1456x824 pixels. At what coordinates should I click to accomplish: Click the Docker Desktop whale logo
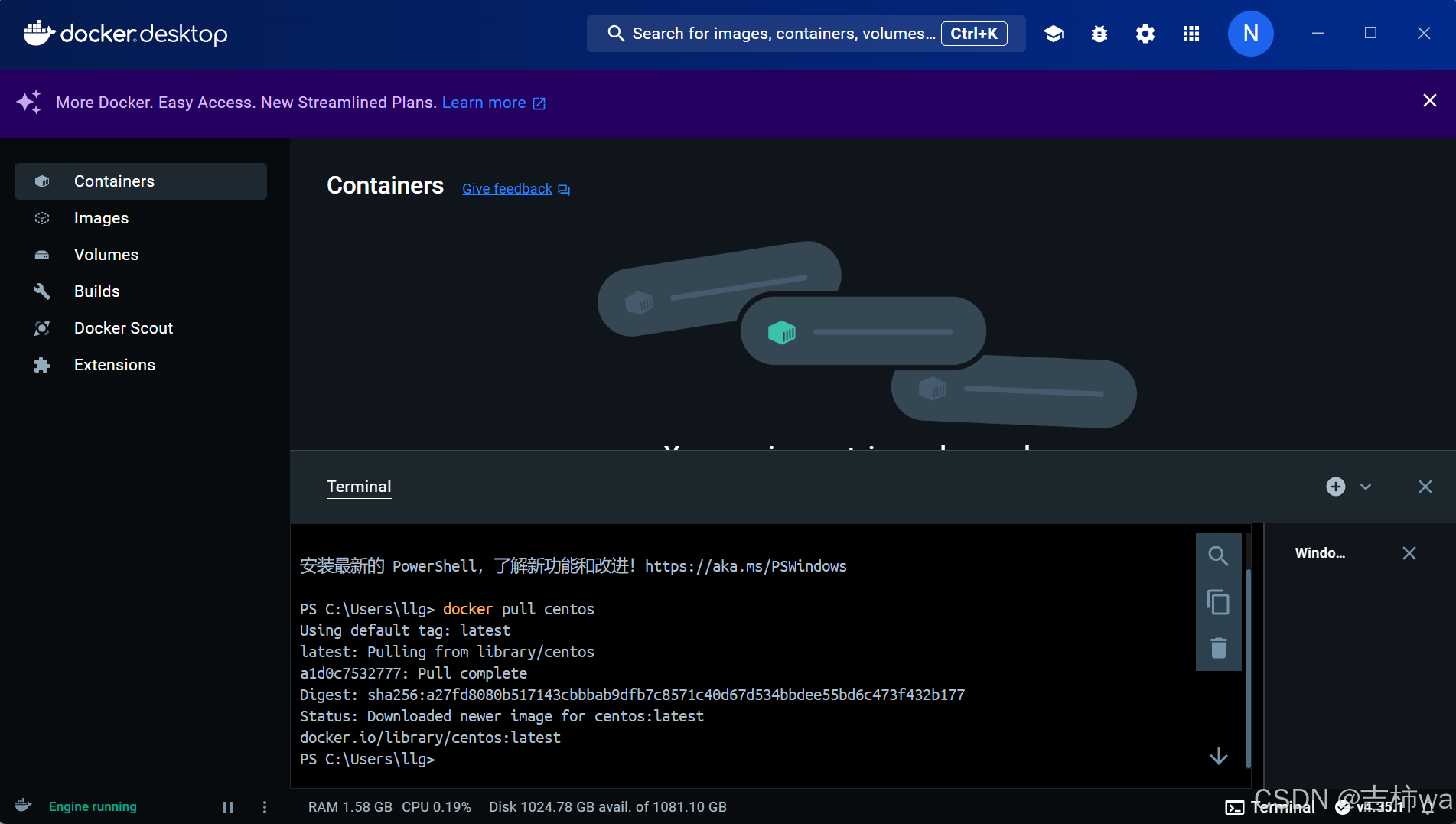coord(125,34)
